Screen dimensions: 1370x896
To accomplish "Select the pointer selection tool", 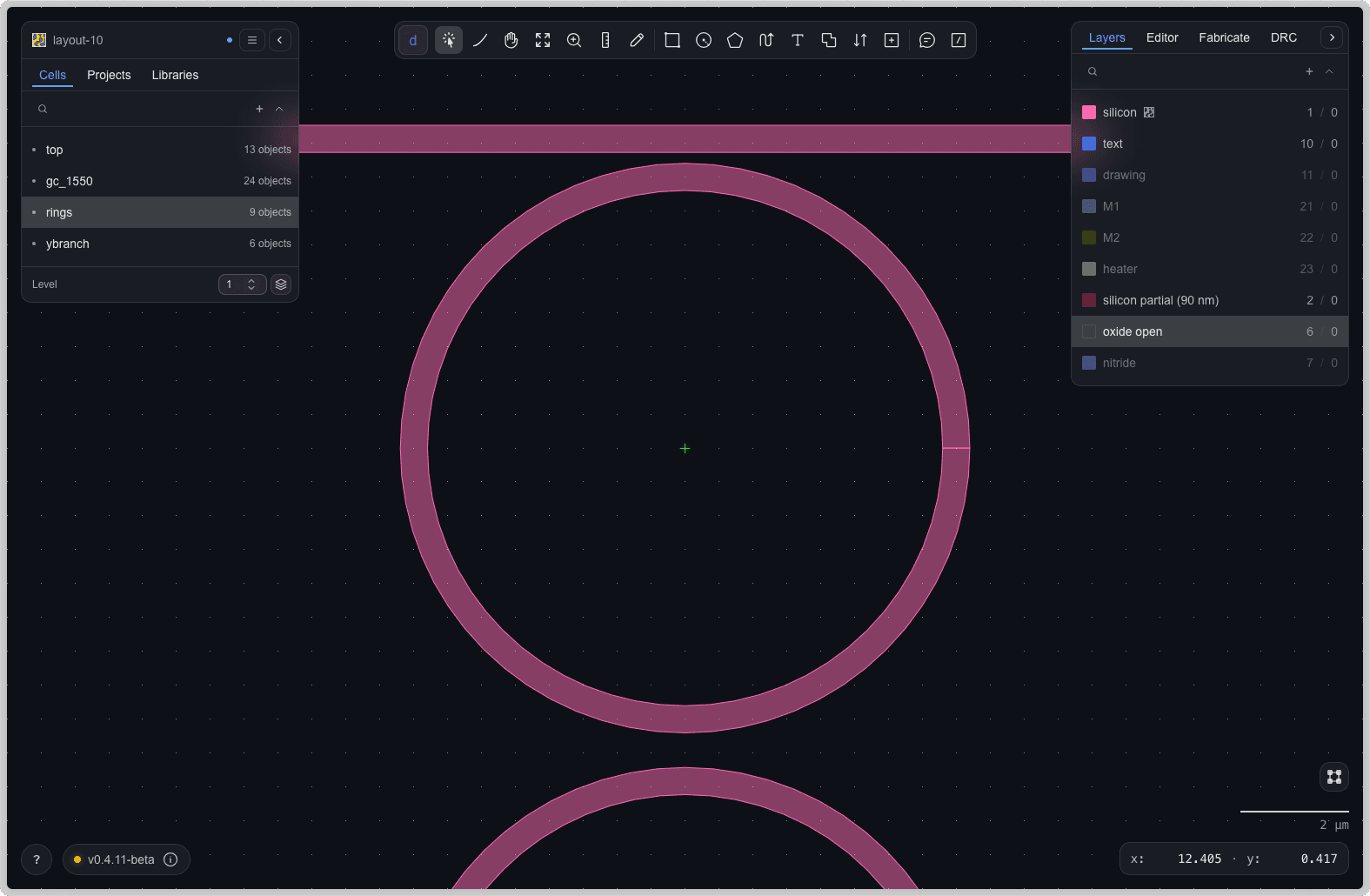I will tap(449, 40).
